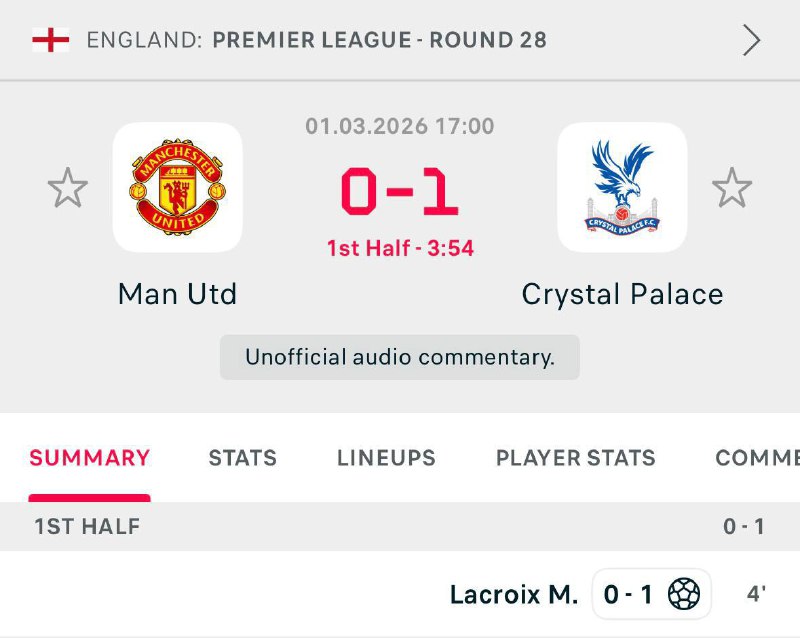
Task: Open the Lineups tab
Action: click(x=386, y=458)
